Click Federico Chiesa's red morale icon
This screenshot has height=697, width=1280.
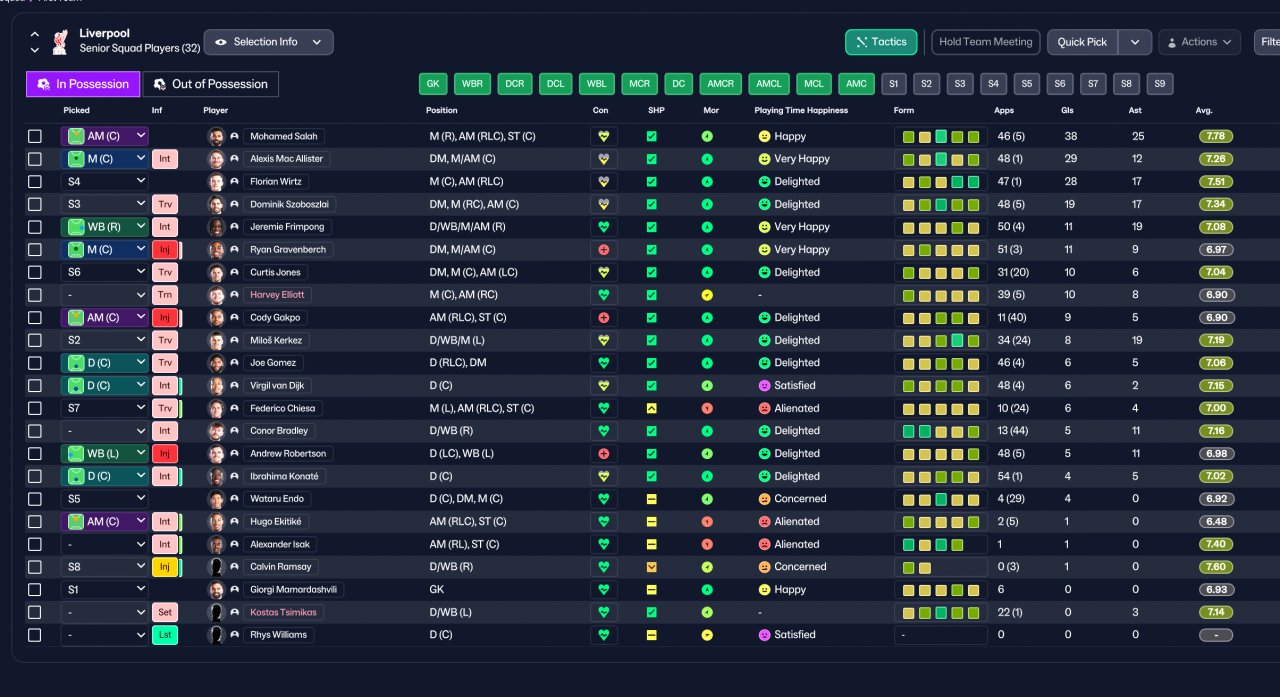click(x=707, y=408)
